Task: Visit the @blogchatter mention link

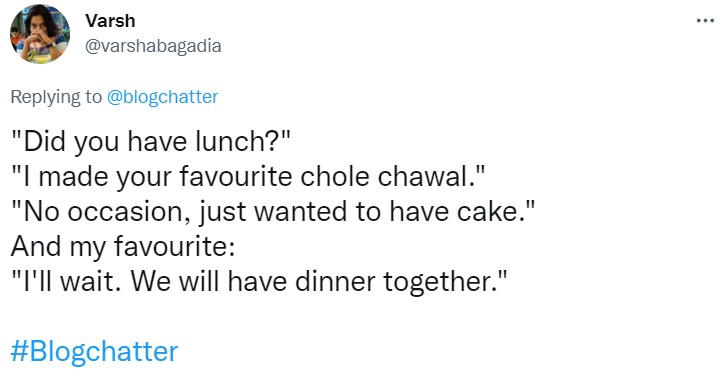Action: tap(163, 97)
